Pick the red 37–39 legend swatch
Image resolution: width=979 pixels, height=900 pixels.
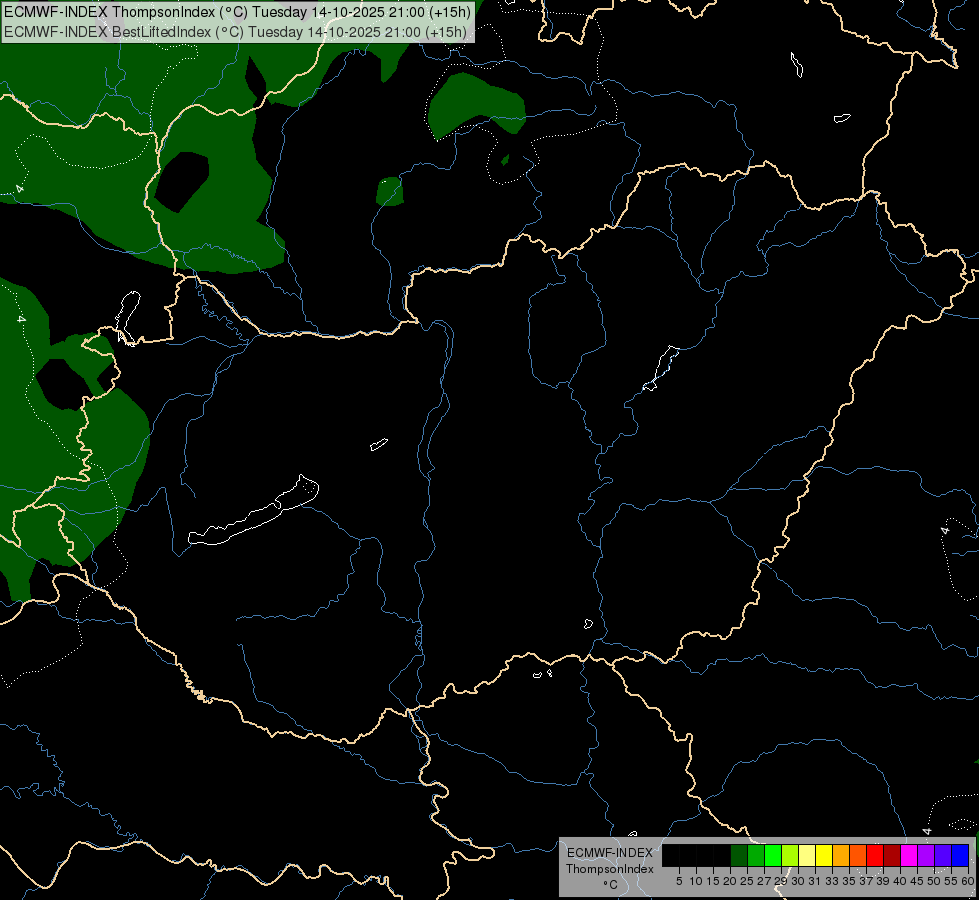tap(875, 856)
